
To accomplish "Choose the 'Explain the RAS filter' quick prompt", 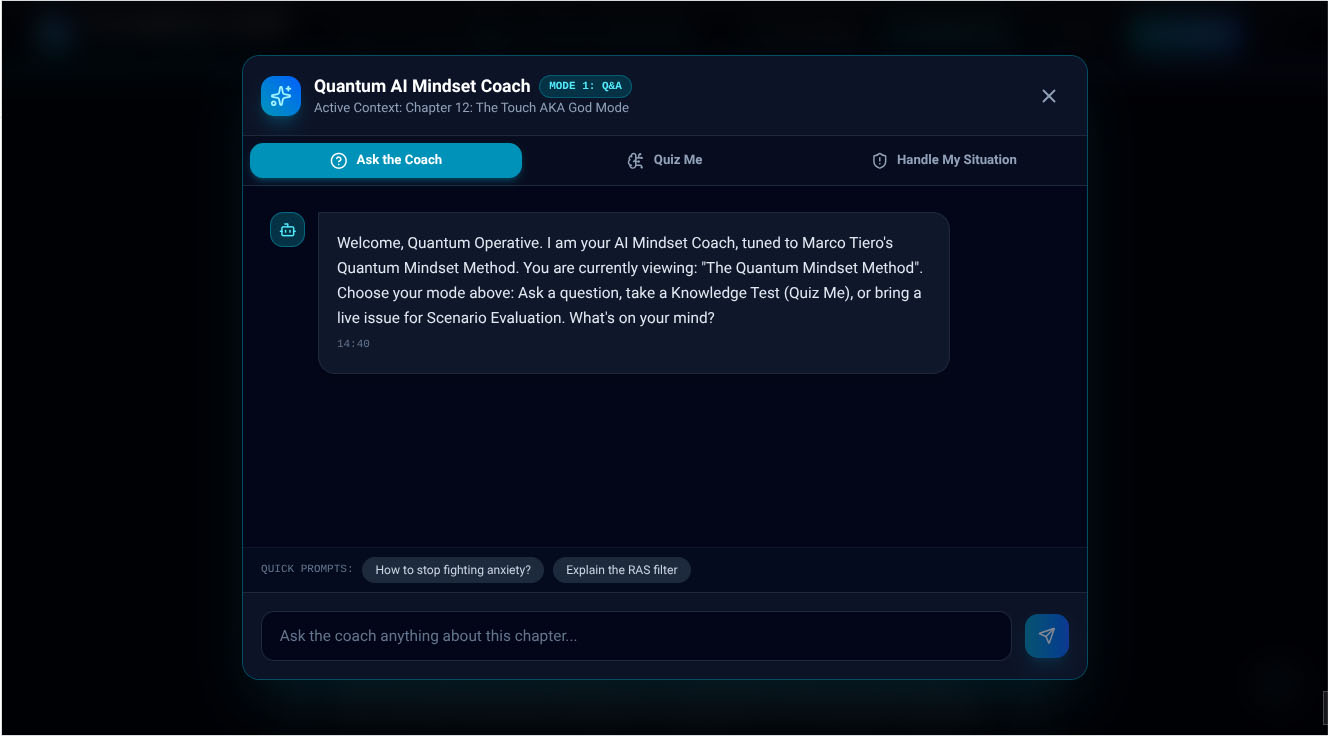I will (622, 570).
